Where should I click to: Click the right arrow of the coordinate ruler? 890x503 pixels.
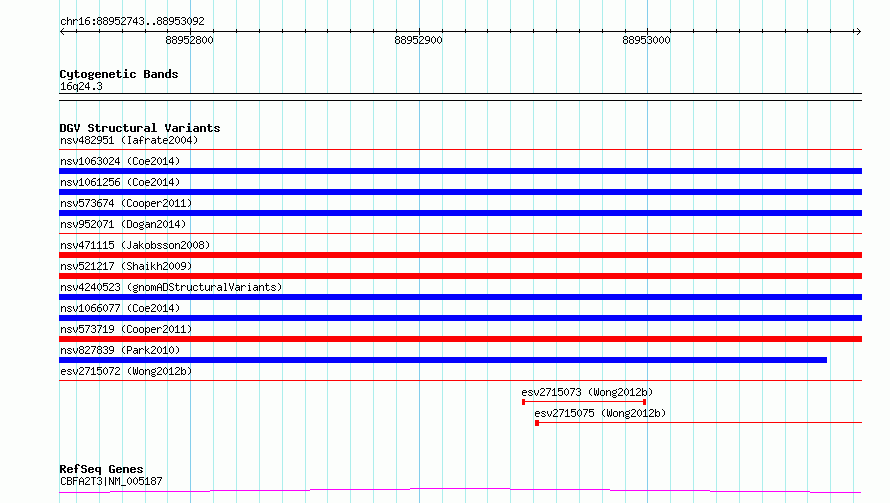coord(858,32)
